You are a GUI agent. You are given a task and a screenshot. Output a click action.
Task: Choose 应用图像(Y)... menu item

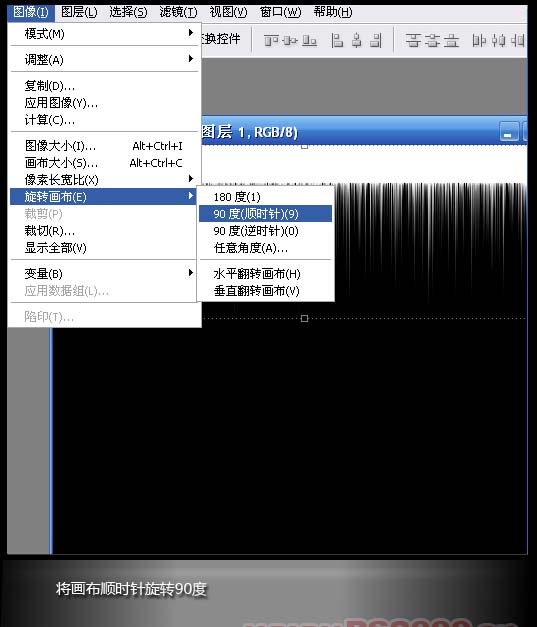pyautogui.click(x=104, y=103)
